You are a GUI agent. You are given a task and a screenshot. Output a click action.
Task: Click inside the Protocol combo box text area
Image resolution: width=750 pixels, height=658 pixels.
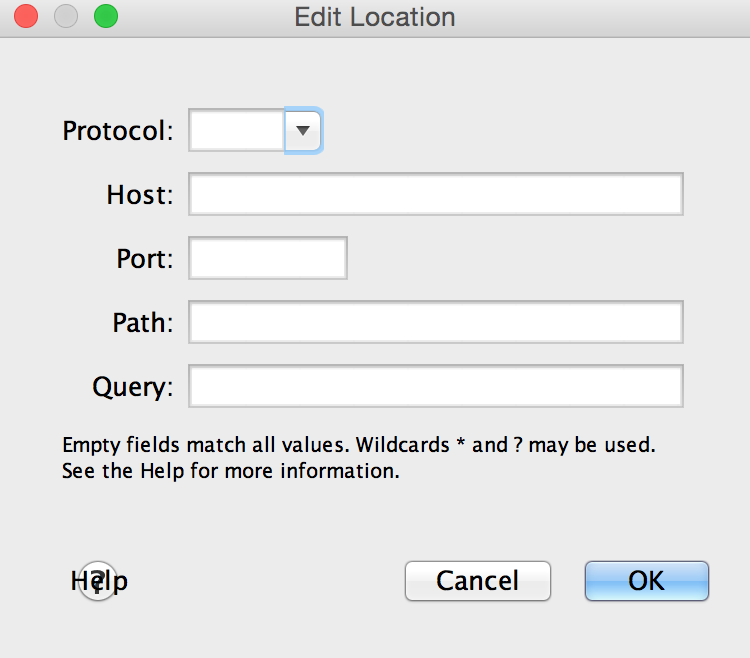(237, 130)
